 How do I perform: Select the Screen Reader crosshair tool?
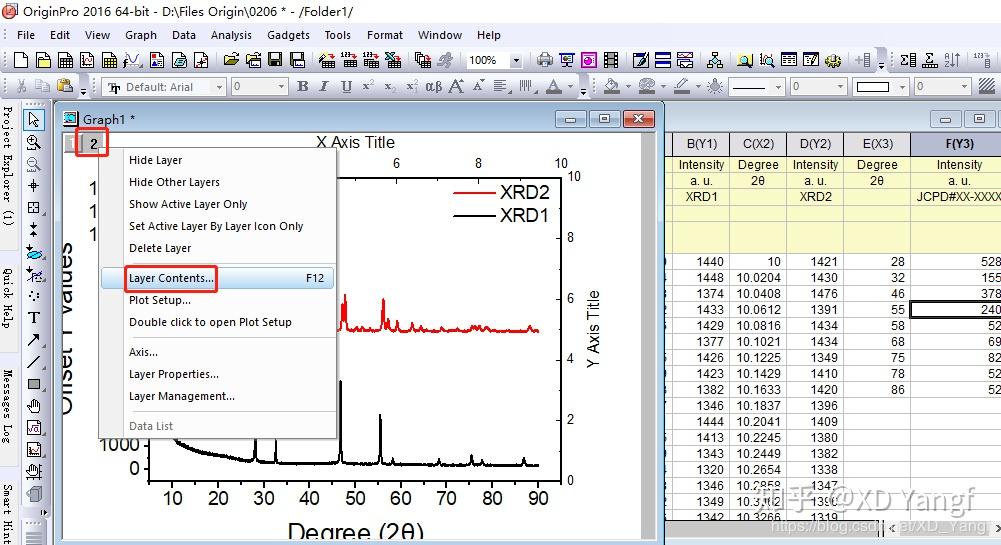(x=34, y=186)
